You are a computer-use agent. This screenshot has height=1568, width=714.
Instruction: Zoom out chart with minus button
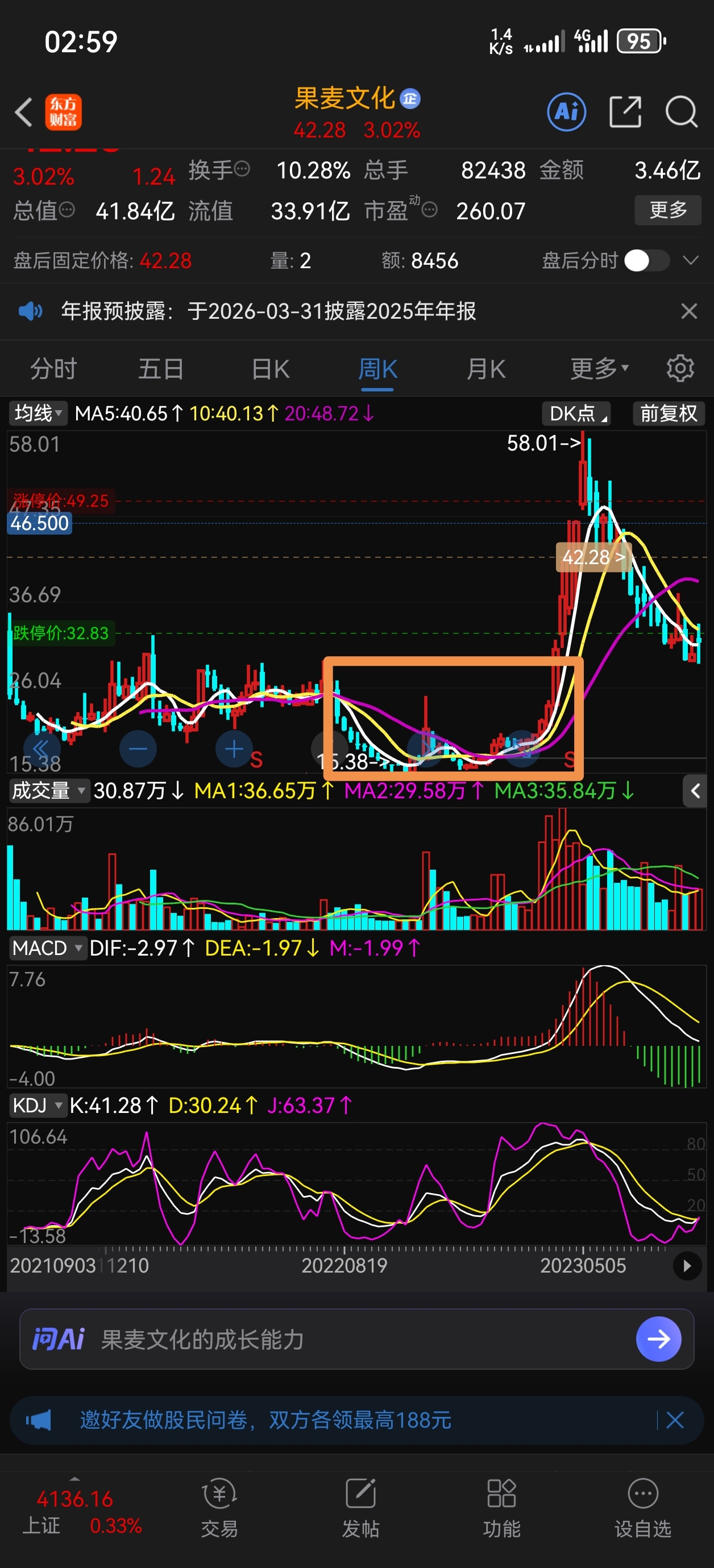(x=138, y=749)
